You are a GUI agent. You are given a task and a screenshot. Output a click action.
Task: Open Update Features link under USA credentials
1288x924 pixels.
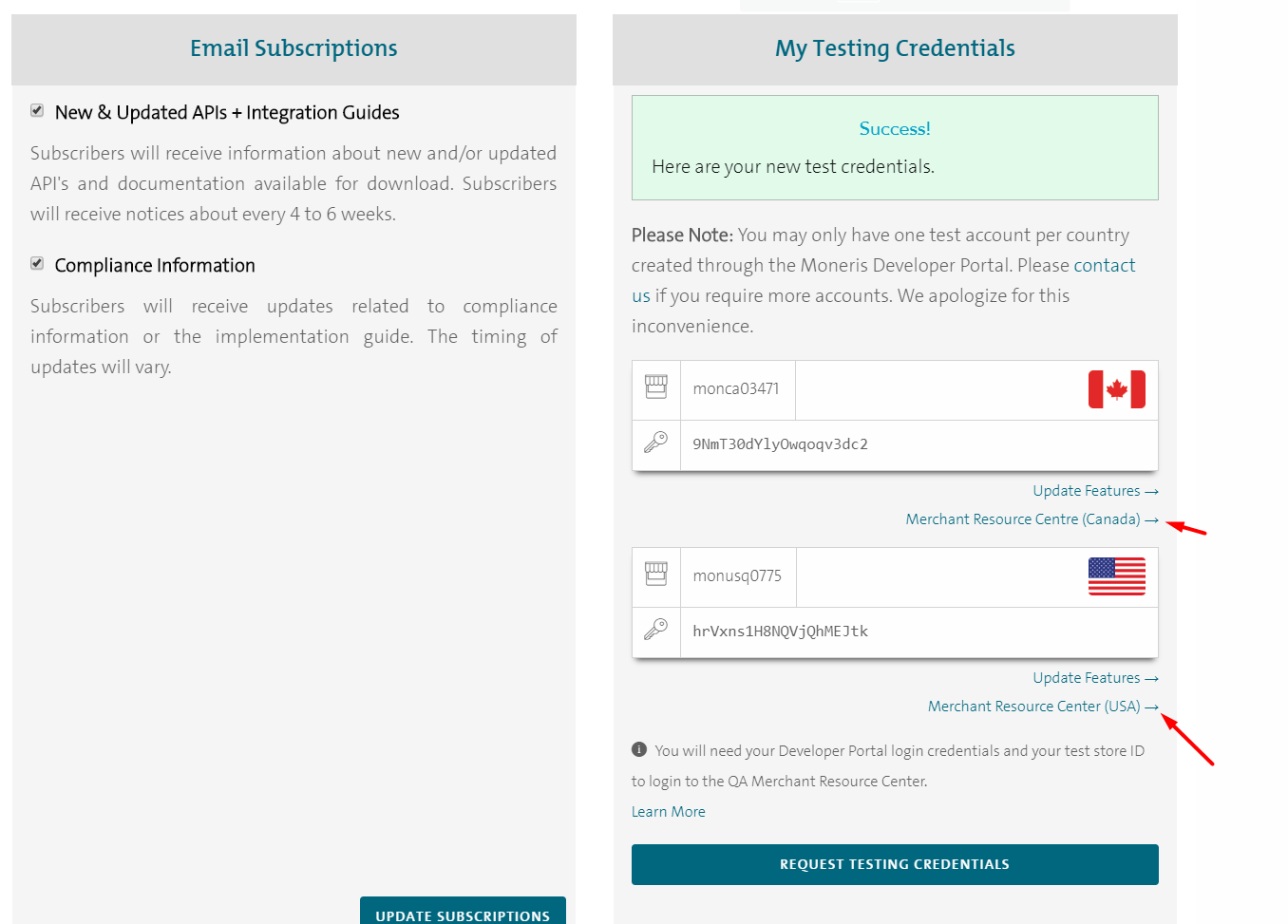tap(1095, 678)
